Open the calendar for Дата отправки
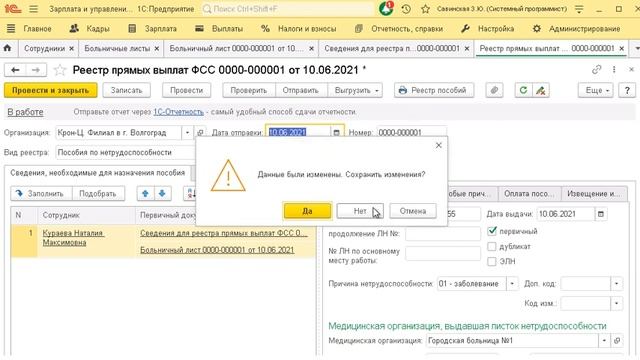The height and width of the screenshot is (360, 640). [x=336, y=133]
